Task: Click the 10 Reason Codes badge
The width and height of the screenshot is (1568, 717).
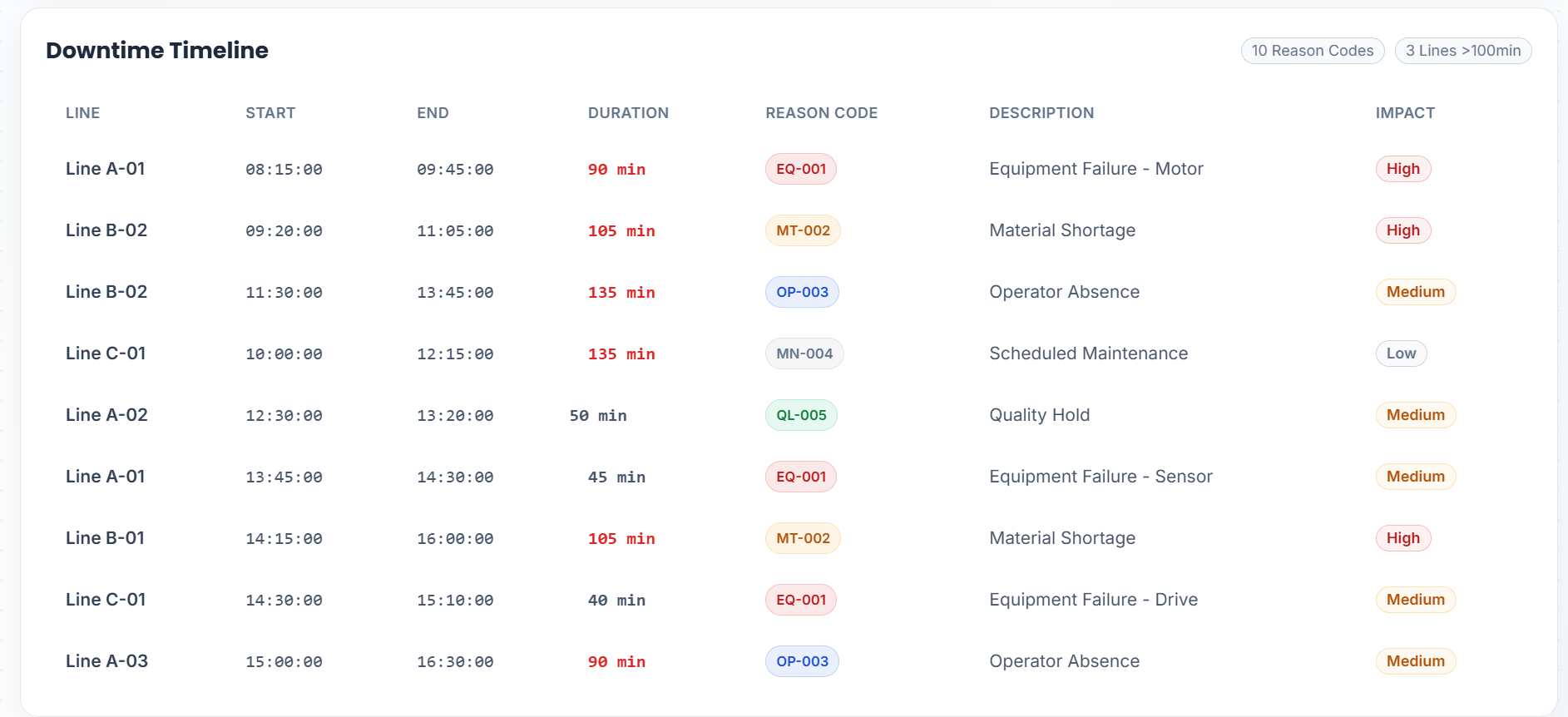Action: 1312,51
